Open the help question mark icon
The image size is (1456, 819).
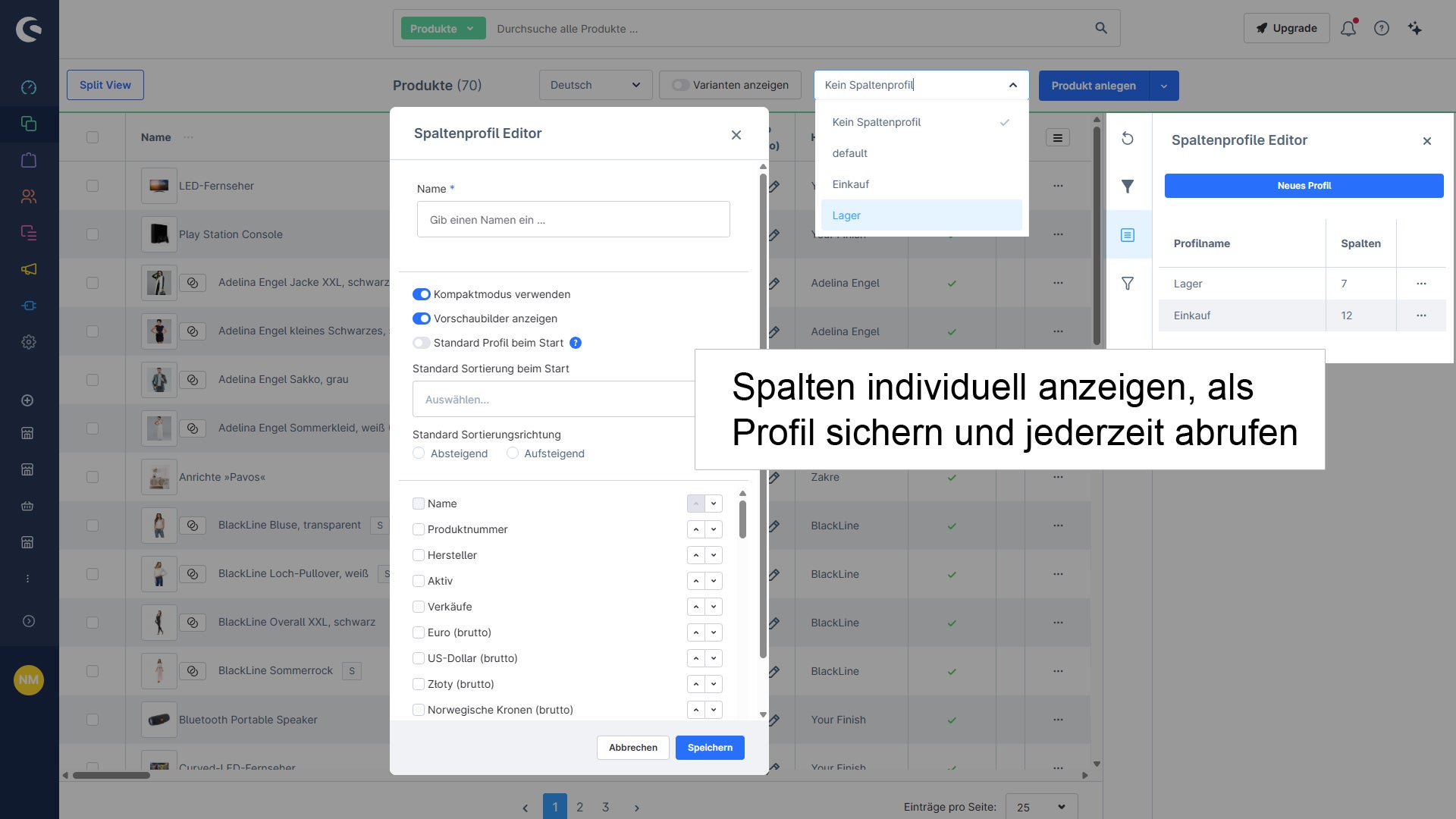(x=1382, y=28)
